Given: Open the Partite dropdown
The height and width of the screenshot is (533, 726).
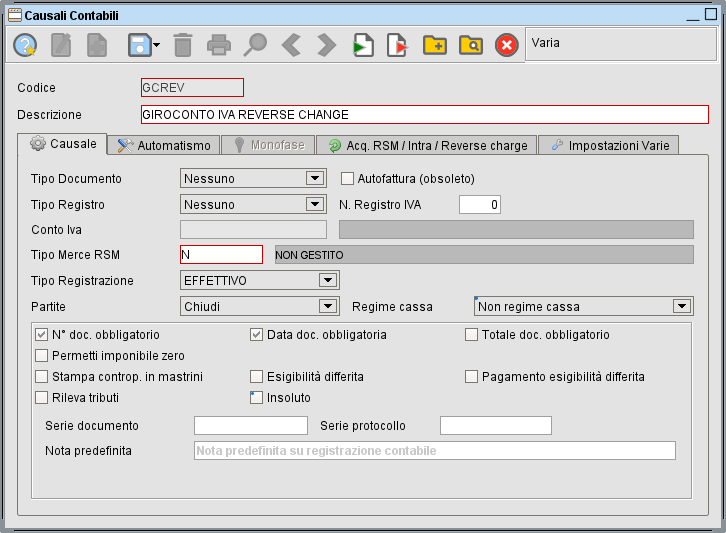Looking at the screenshot, I should point(328,306).
